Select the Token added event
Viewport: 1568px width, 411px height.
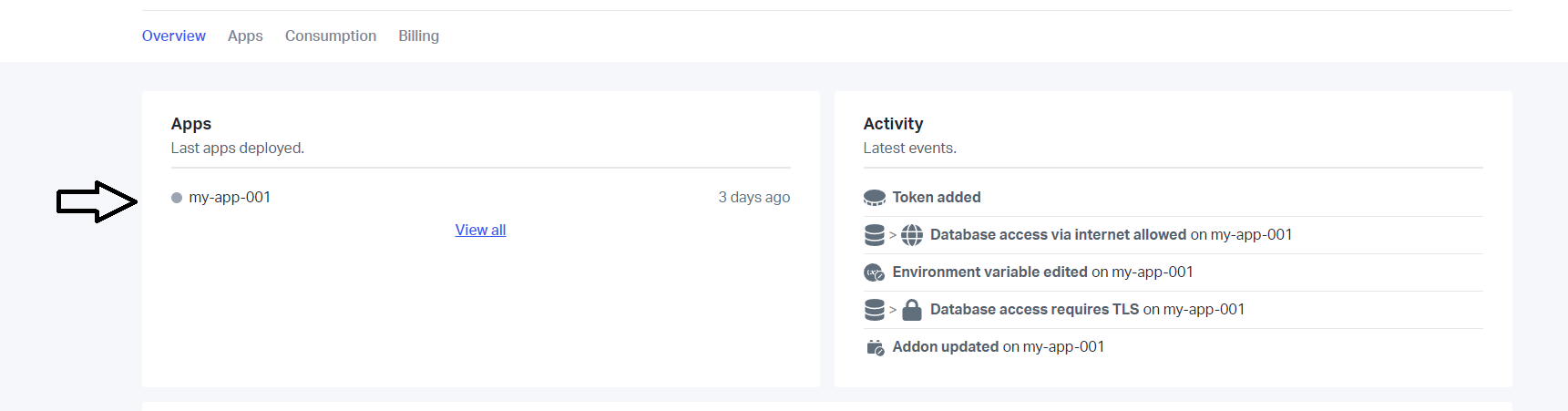click(x=937, y=197)
